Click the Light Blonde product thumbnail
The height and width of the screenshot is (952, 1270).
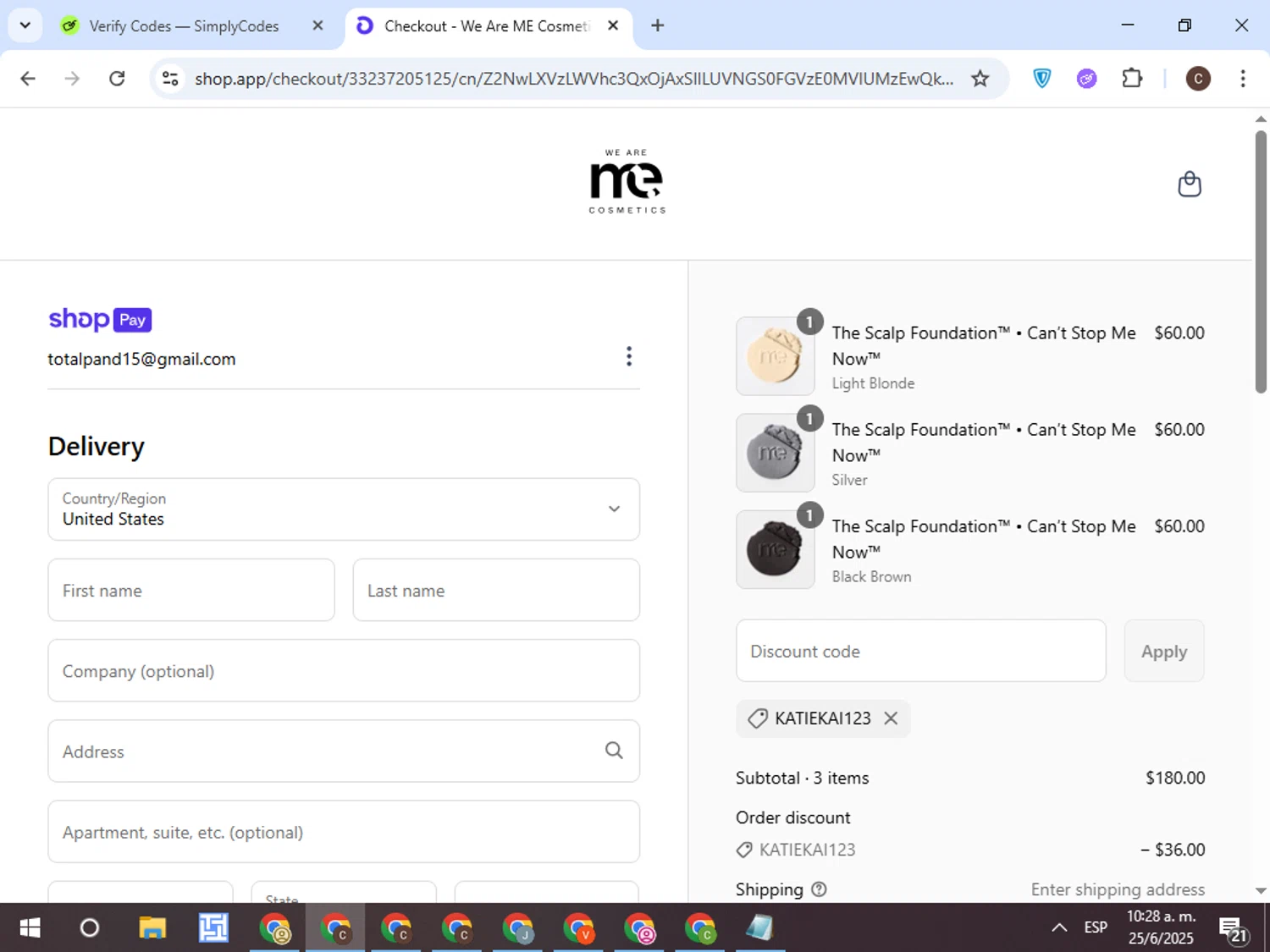tap(776, 356)
